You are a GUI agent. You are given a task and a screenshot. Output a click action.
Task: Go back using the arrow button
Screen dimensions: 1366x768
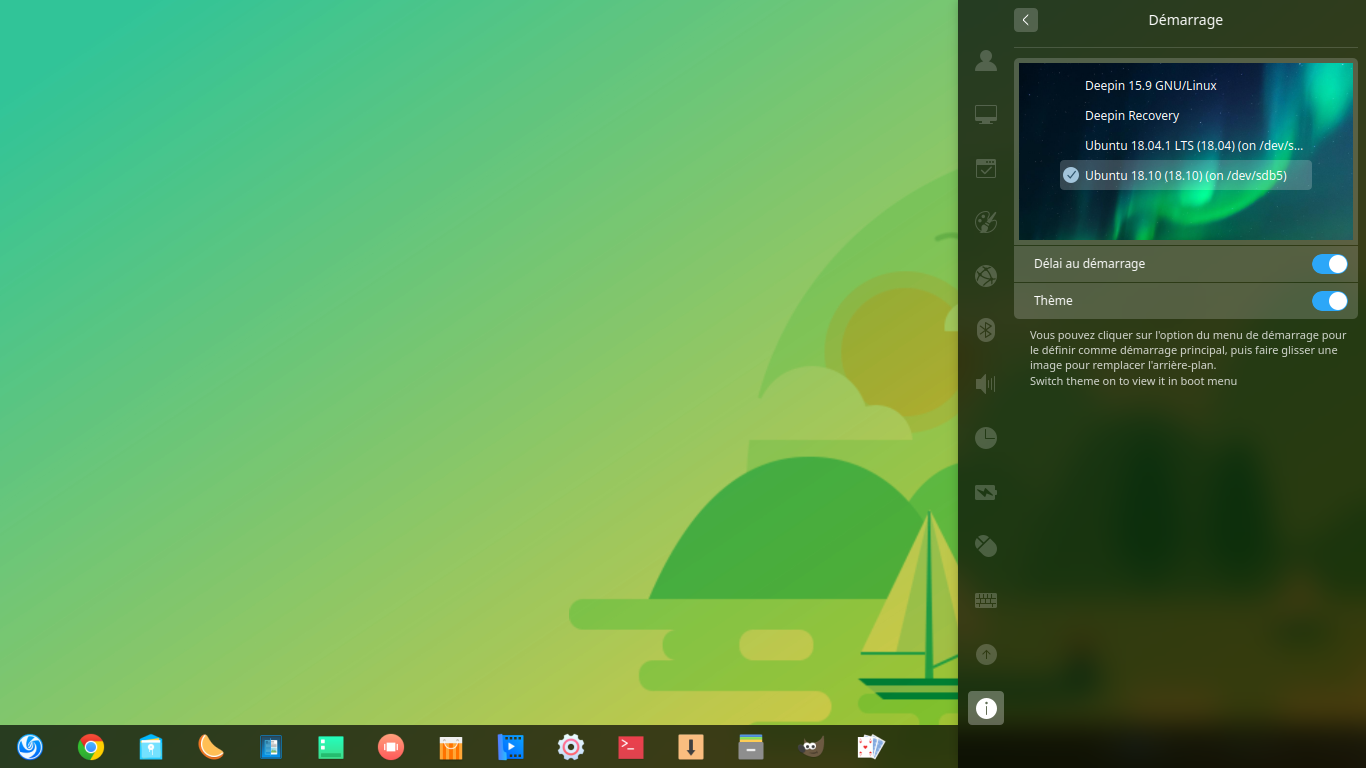(x=1025, y=20)
